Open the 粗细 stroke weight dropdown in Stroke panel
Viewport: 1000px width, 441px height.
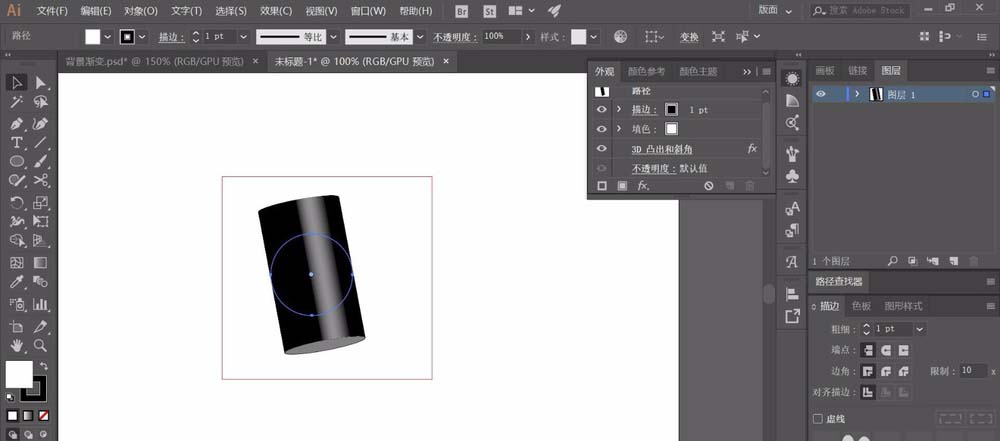coord(919,328)
